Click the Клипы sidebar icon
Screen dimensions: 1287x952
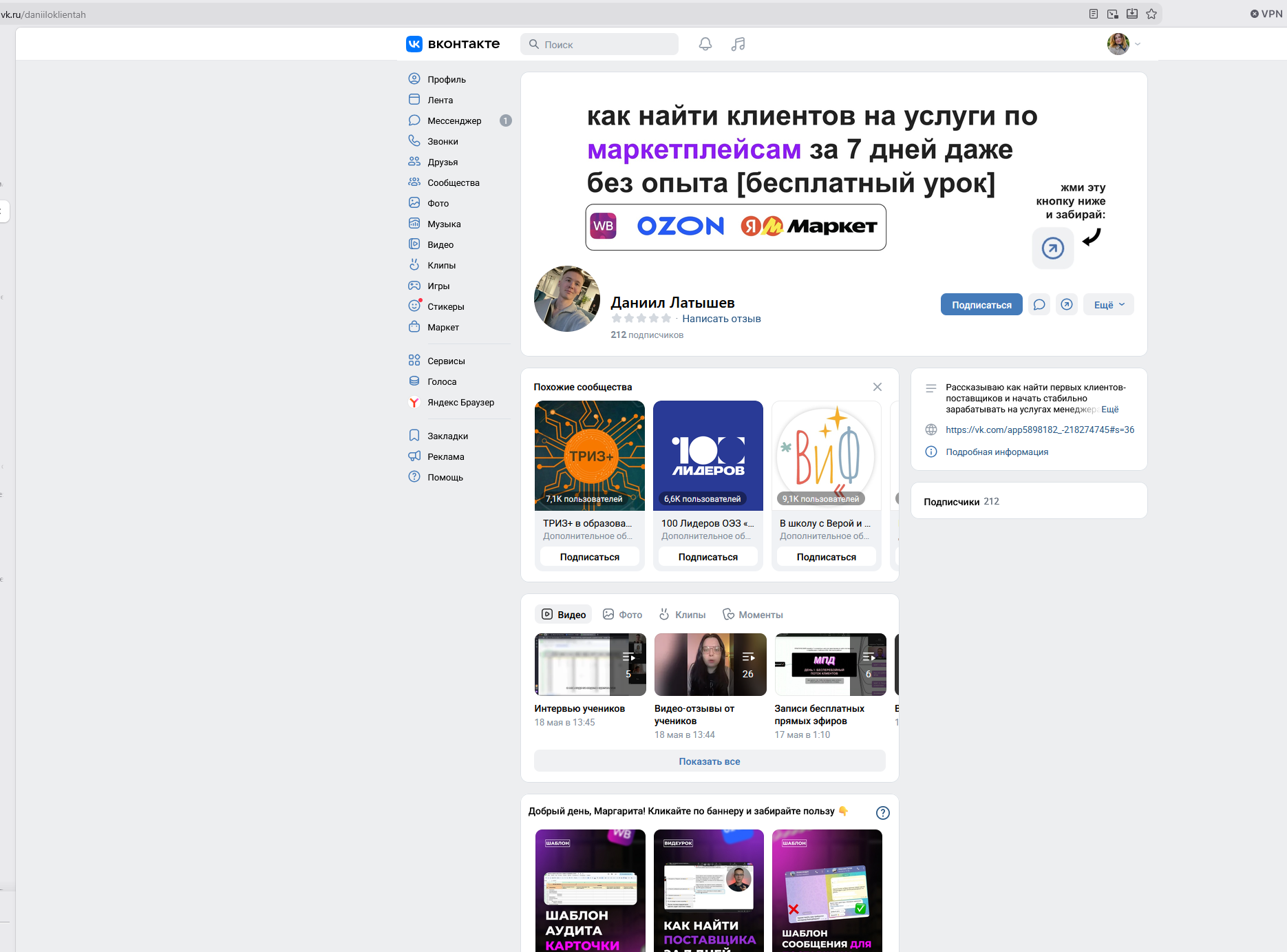414,265
